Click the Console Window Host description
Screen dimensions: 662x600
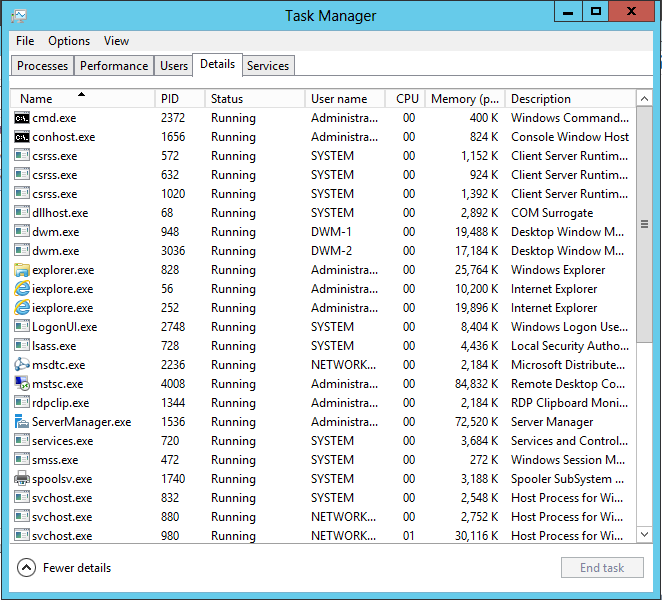click(x=570, y=137)
